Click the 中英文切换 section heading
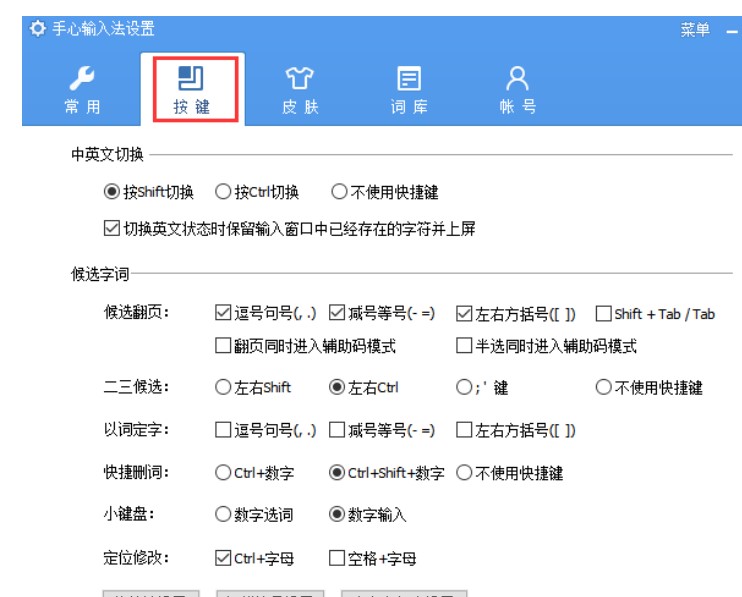742x597 pixels. (107, 154)
